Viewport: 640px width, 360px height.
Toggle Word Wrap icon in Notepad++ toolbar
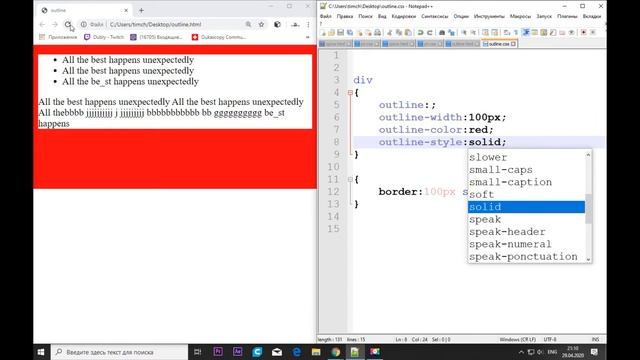[x=507, y=32]
